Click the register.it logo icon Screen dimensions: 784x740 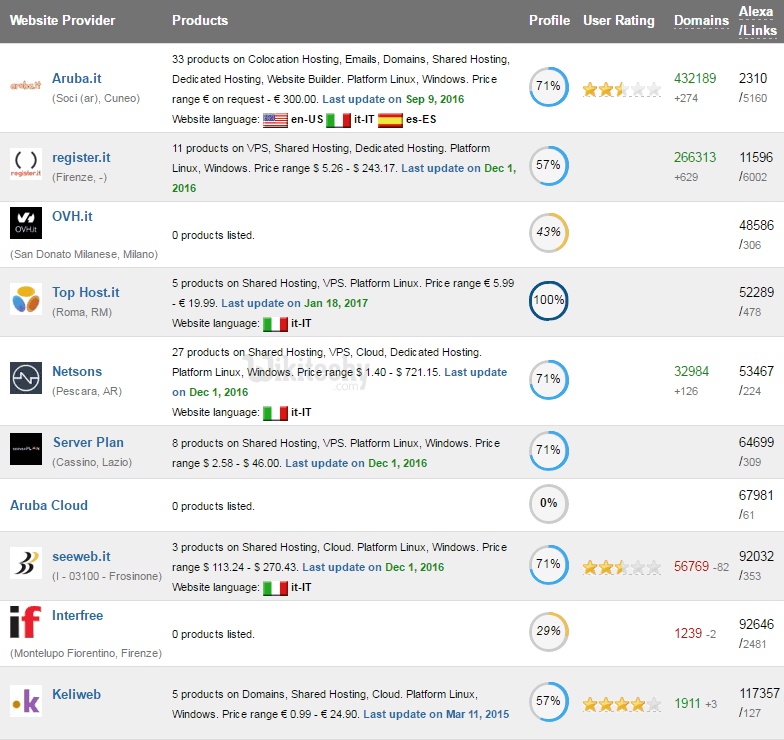[25, 163]
